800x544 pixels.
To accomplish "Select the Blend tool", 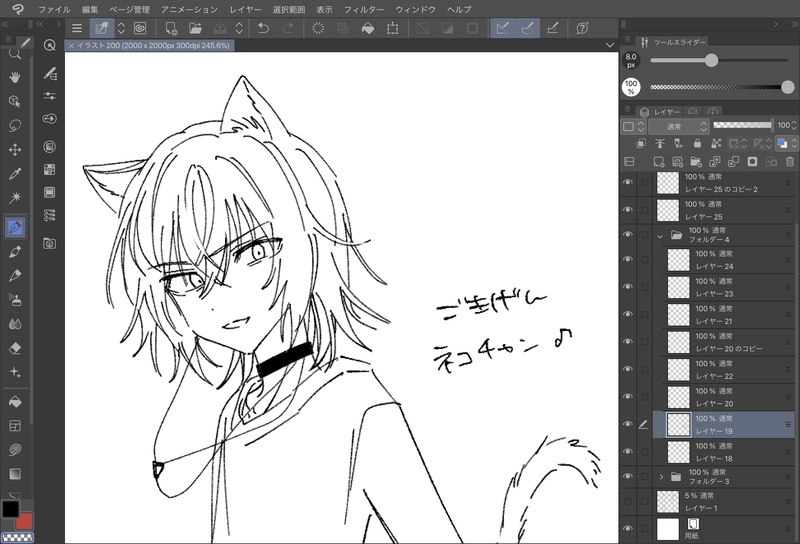I will 15,324.
